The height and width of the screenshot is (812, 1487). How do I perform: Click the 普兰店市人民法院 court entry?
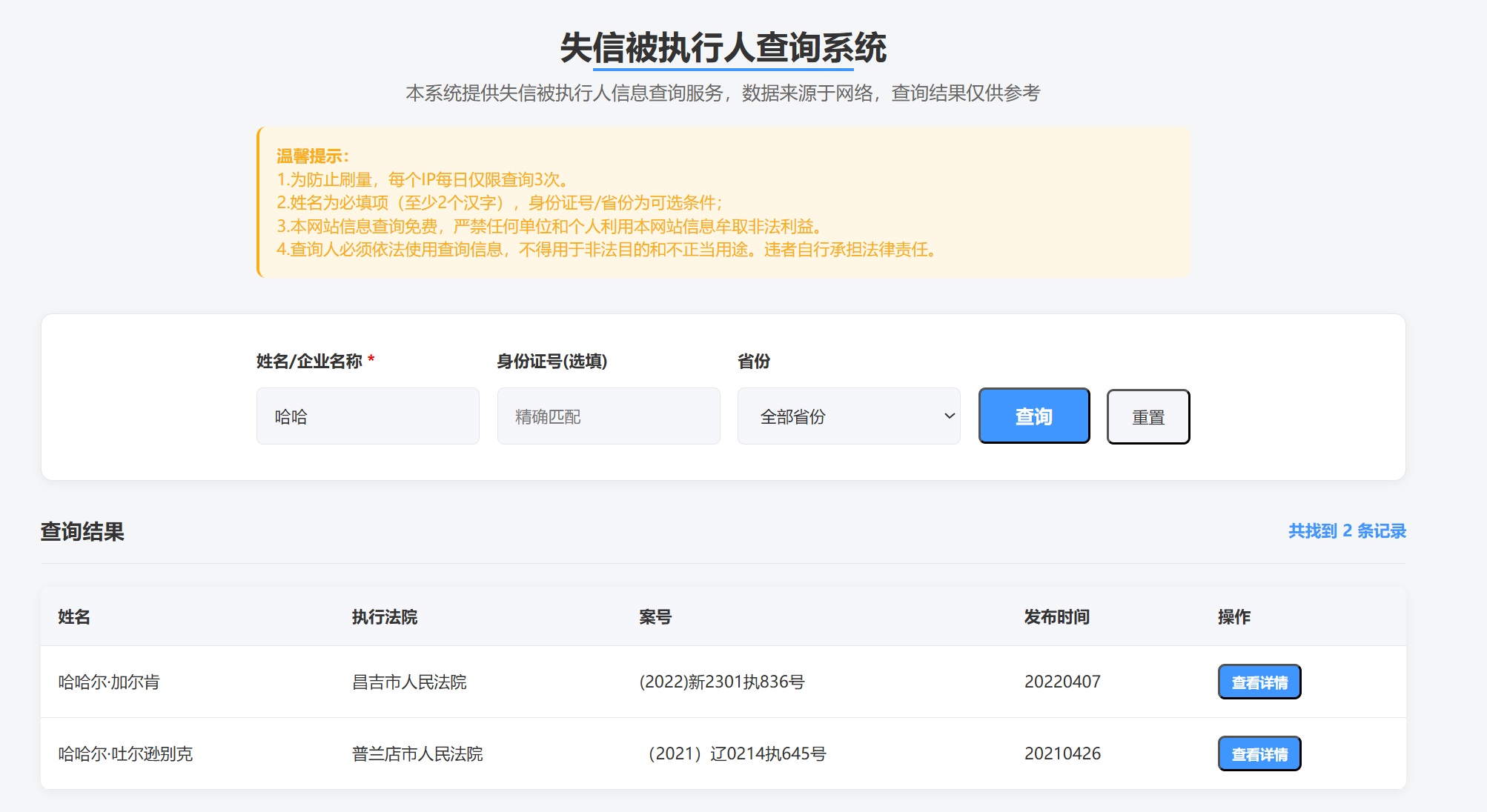417,753
